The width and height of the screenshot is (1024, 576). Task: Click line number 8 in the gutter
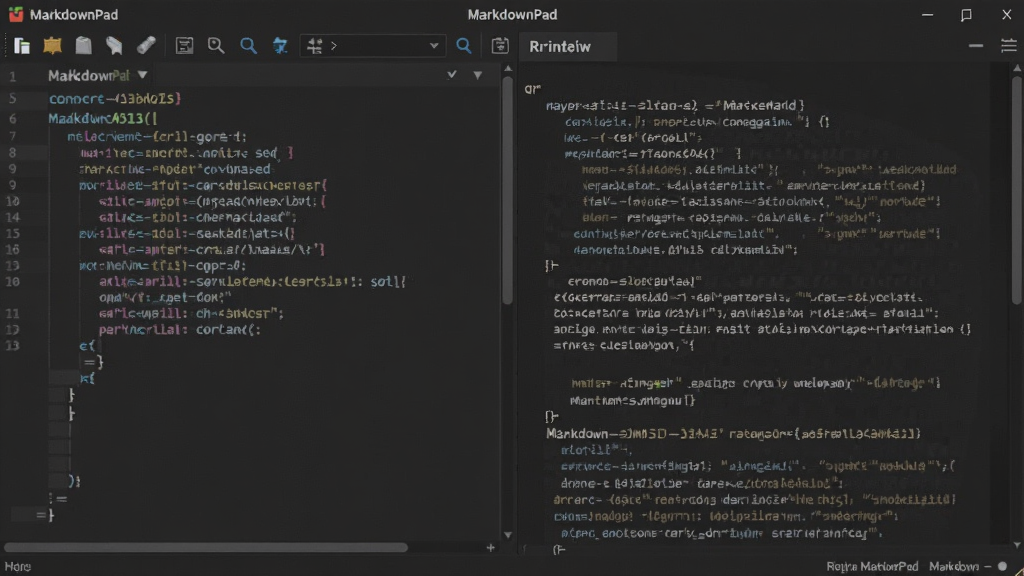coord(12,153)
